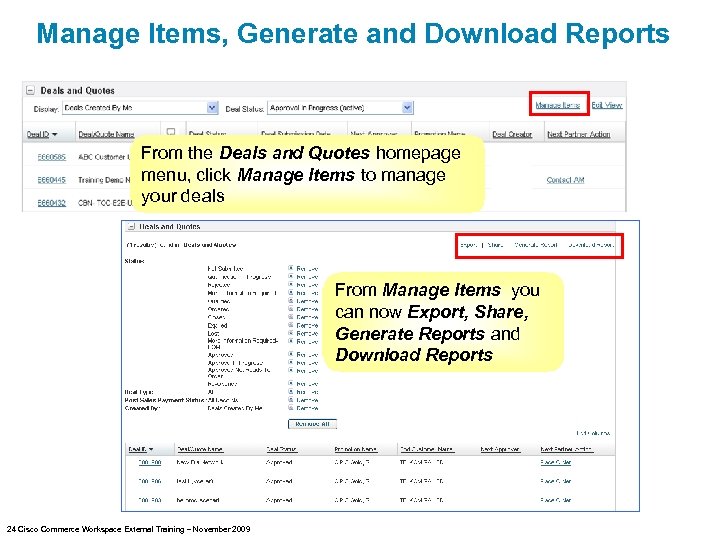Click Next Partner Action header in upper table
720x540 pixels.
(x=579, y=134)
